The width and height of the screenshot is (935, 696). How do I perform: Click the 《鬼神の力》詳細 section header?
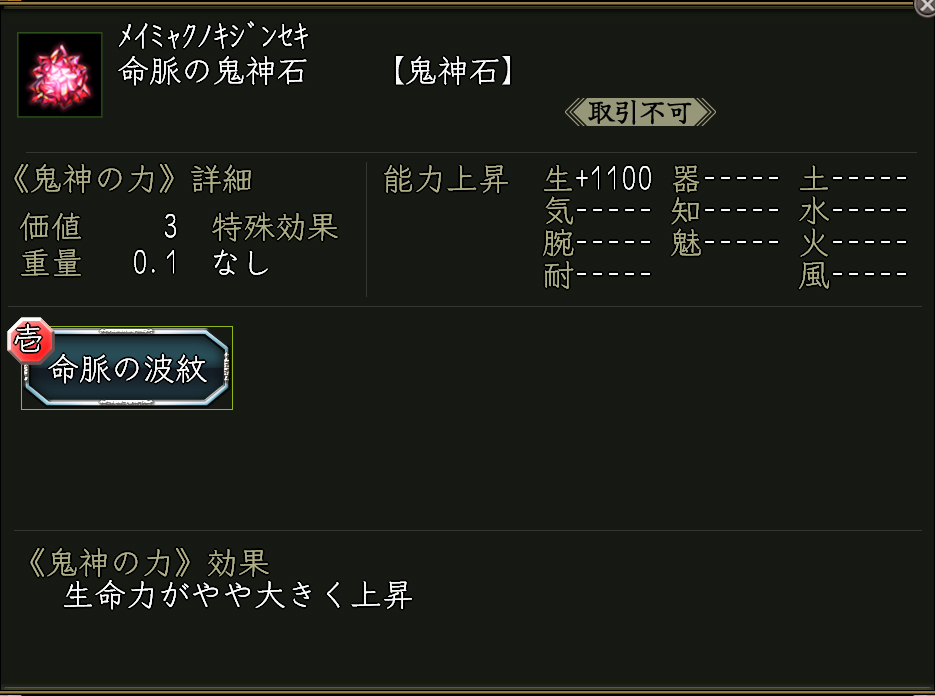pyautogui.click(x=130, y=180)
